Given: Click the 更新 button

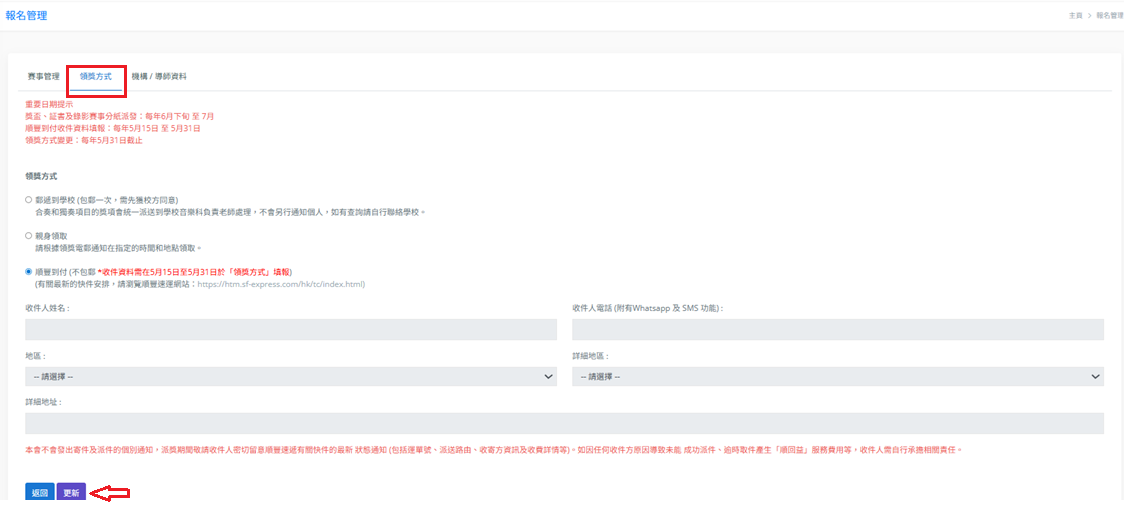Looking at the screenshot, I should tap(71, 493).
